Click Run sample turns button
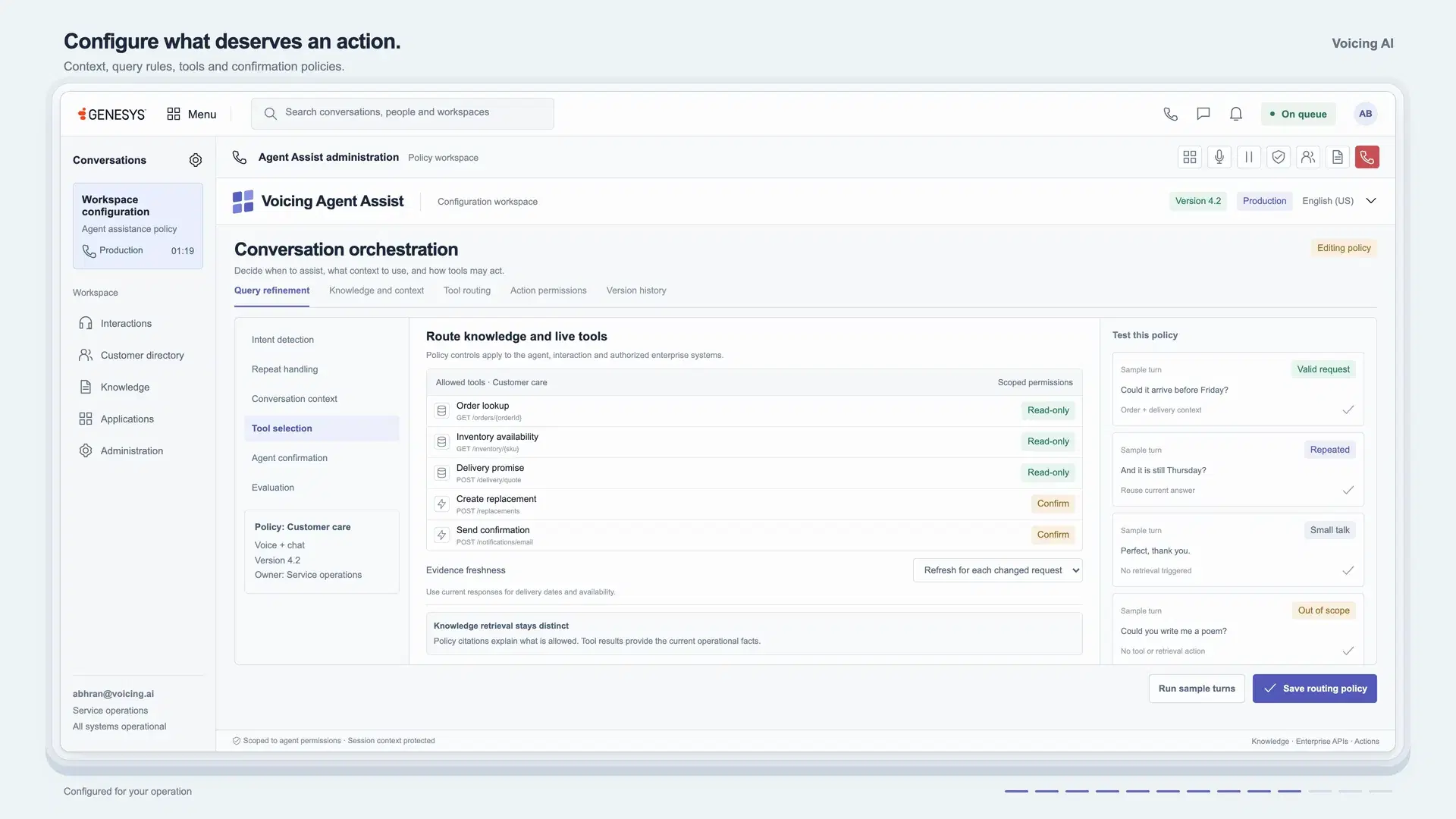 pyautogui.click(x=1197, y=689)
